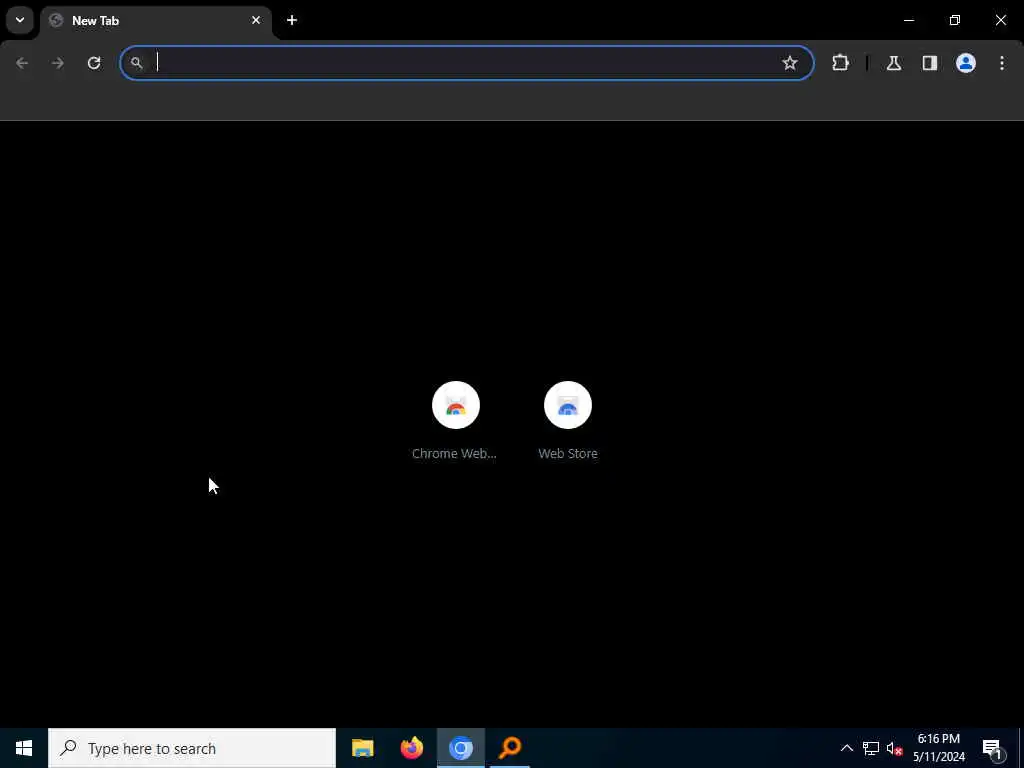This screenshot has width=1024, height=768.
Task: Reload the current page
Action: click(94, 63)
